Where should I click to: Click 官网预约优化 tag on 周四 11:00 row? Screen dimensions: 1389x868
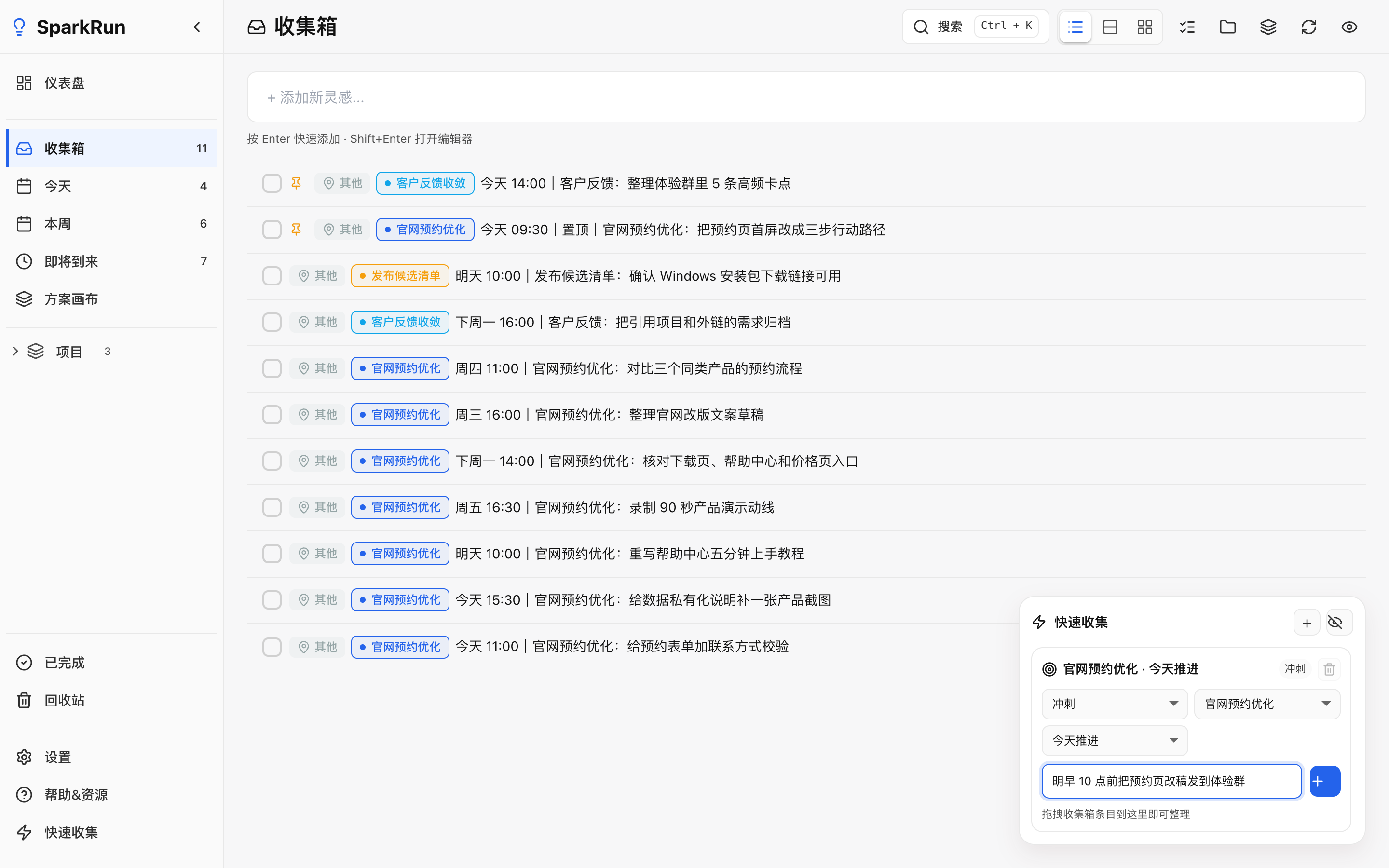[400, 368]
